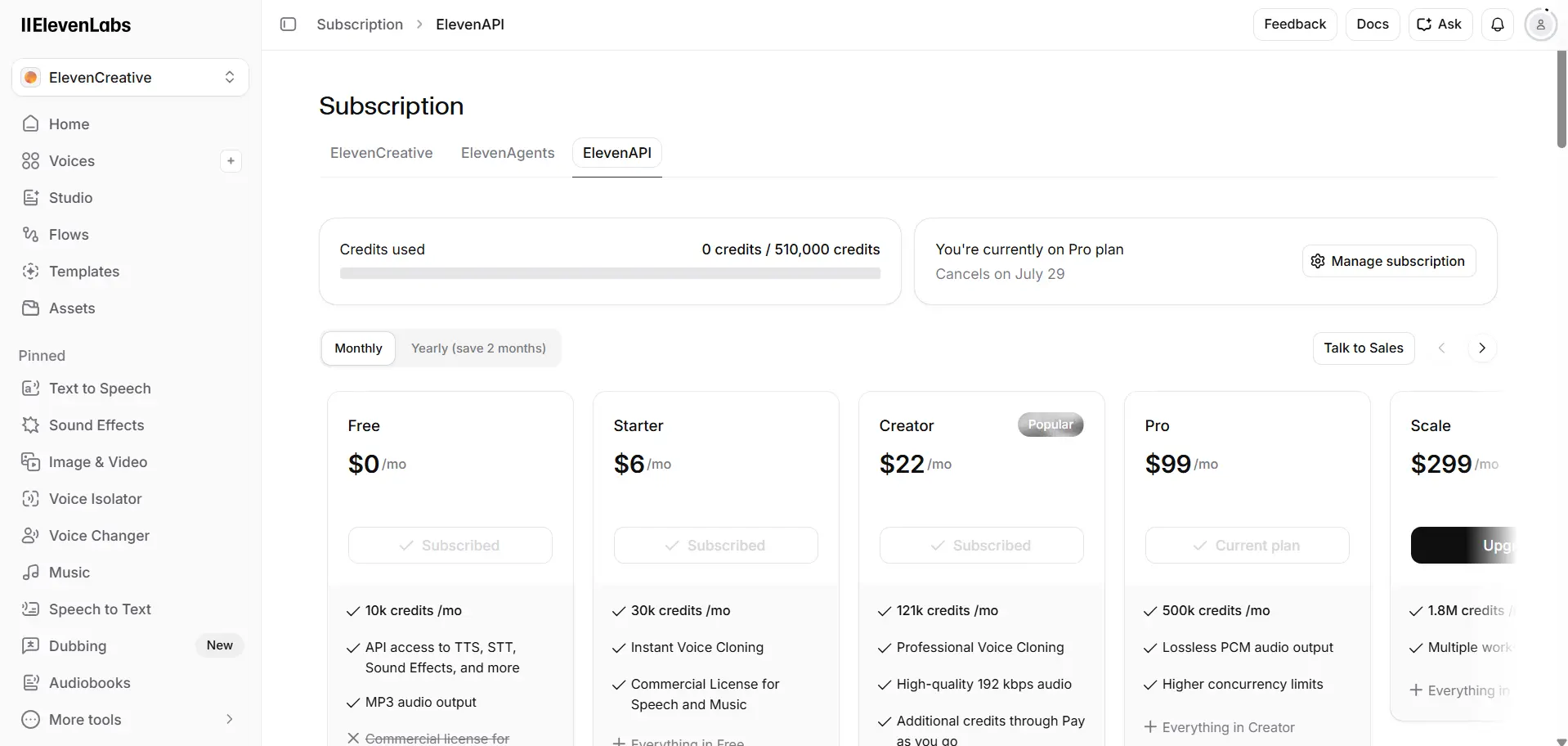This screenshot has width=1568, height=746.
Task: Add a new voice with plus icon
Action: (231, 161)
